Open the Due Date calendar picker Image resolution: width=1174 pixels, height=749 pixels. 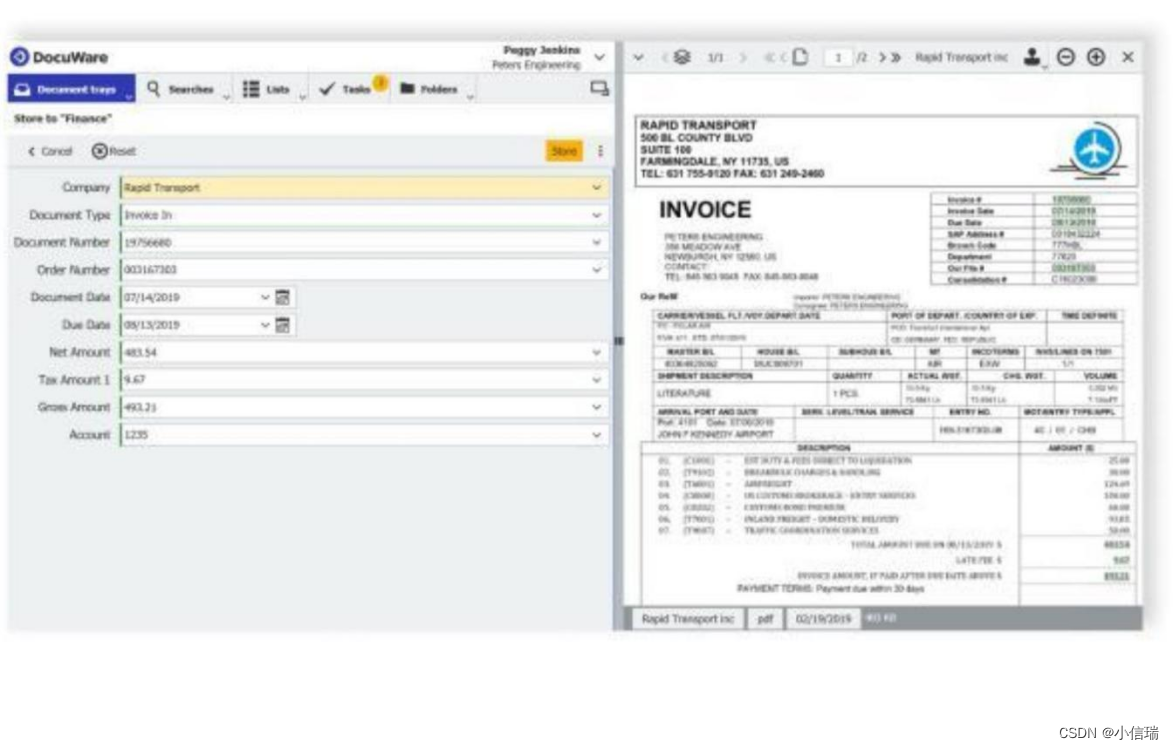click(283, 325)
